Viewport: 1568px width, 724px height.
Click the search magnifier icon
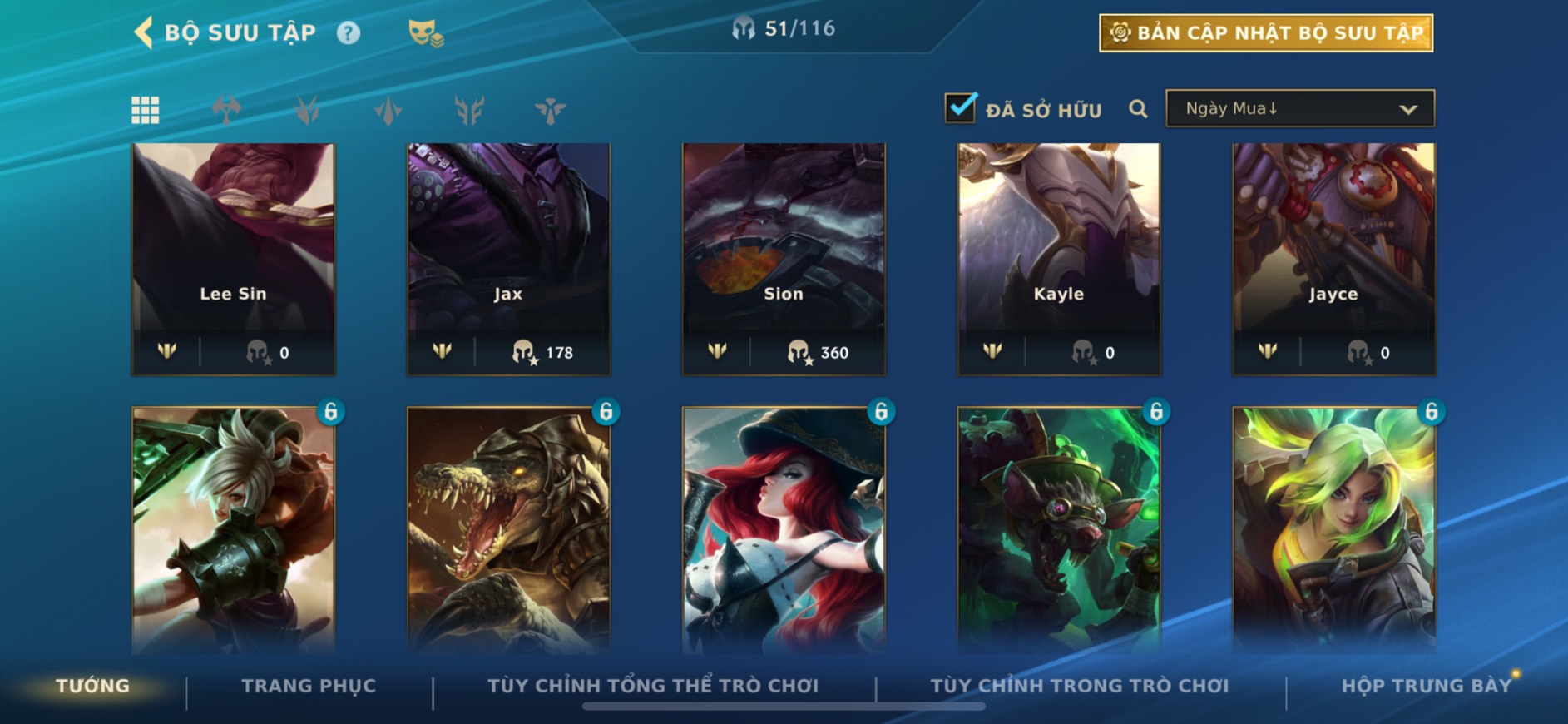(x=1138, y=109)
